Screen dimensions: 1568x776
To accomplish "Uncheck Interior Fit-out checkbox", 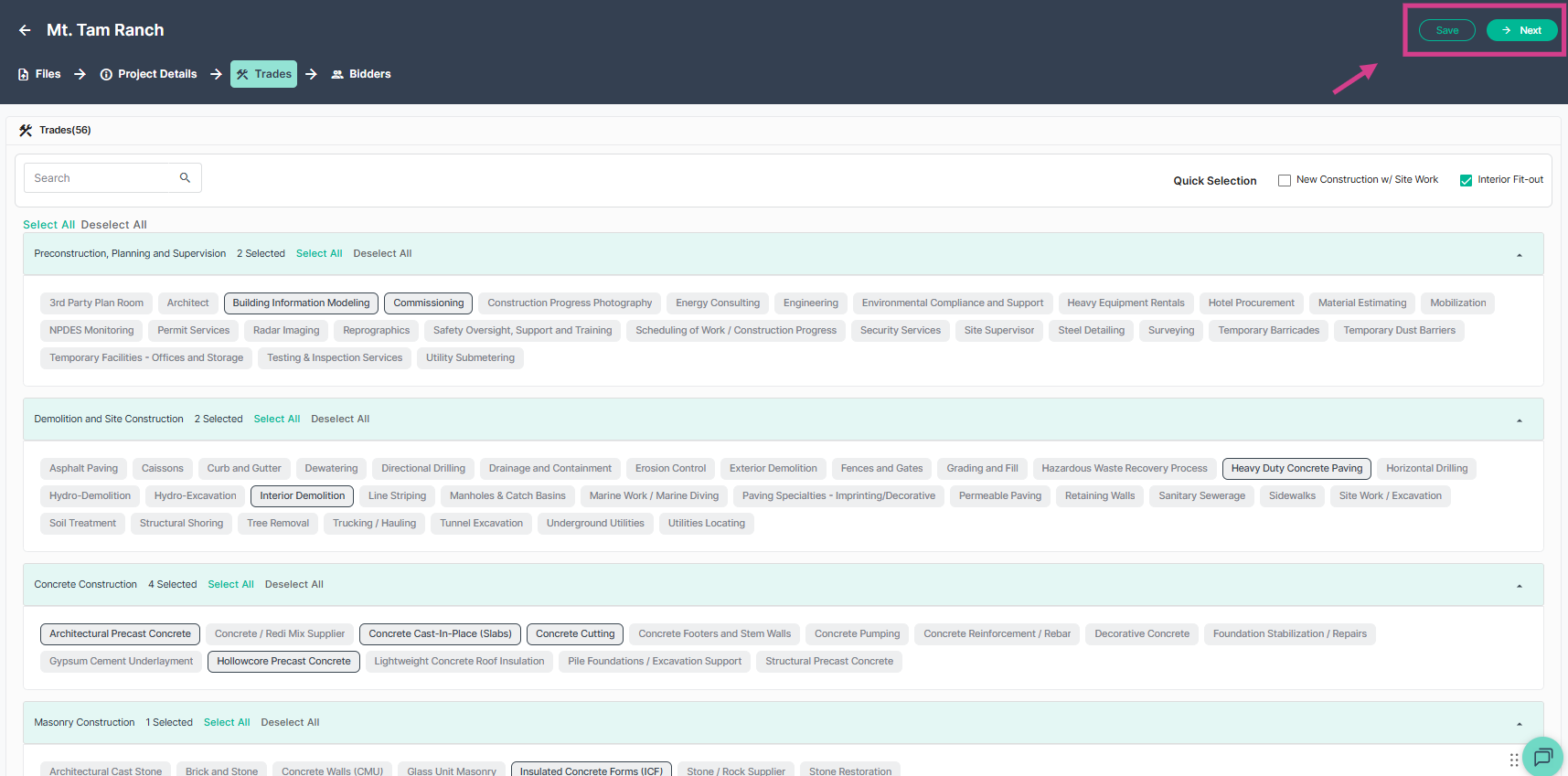I will 1467,180.
